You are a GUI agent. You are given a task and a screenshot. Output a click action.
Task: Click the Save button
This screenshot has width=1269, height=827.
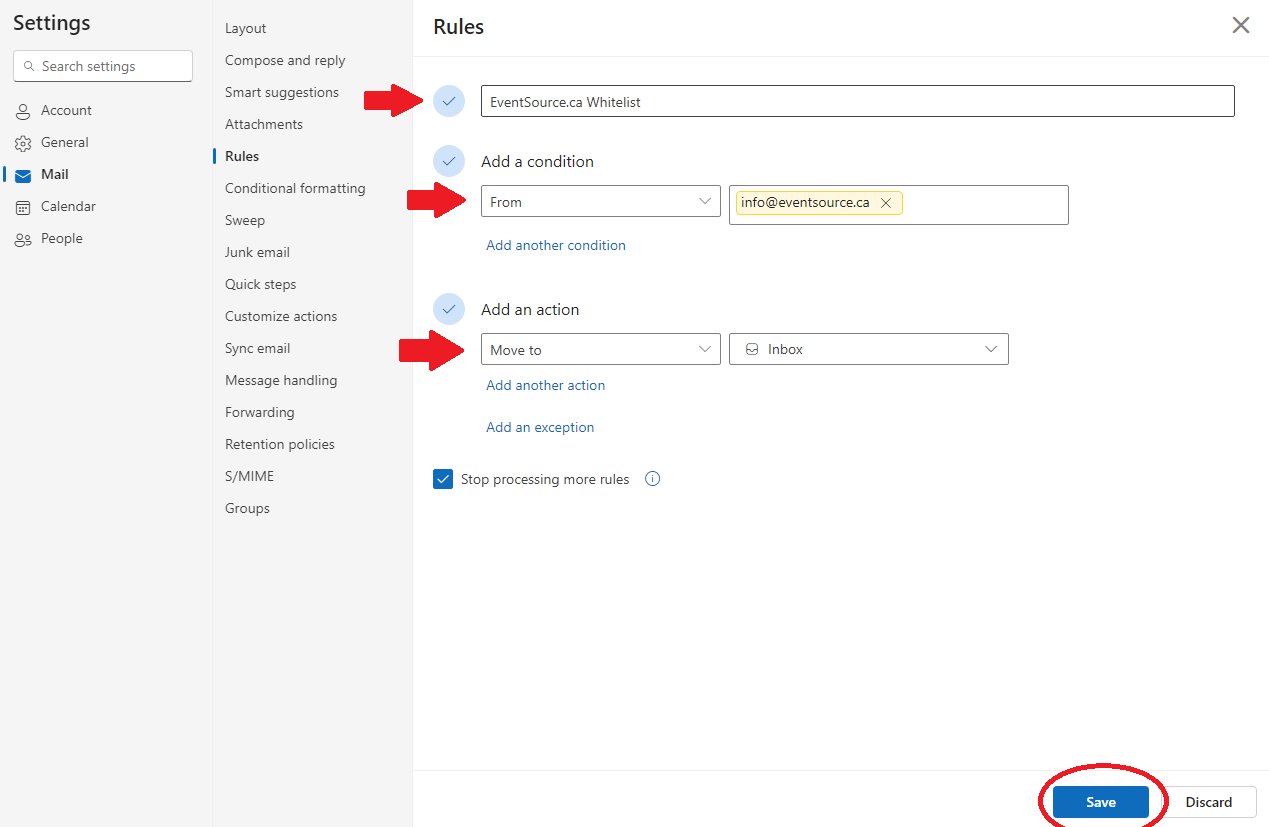click(1101, 802)
